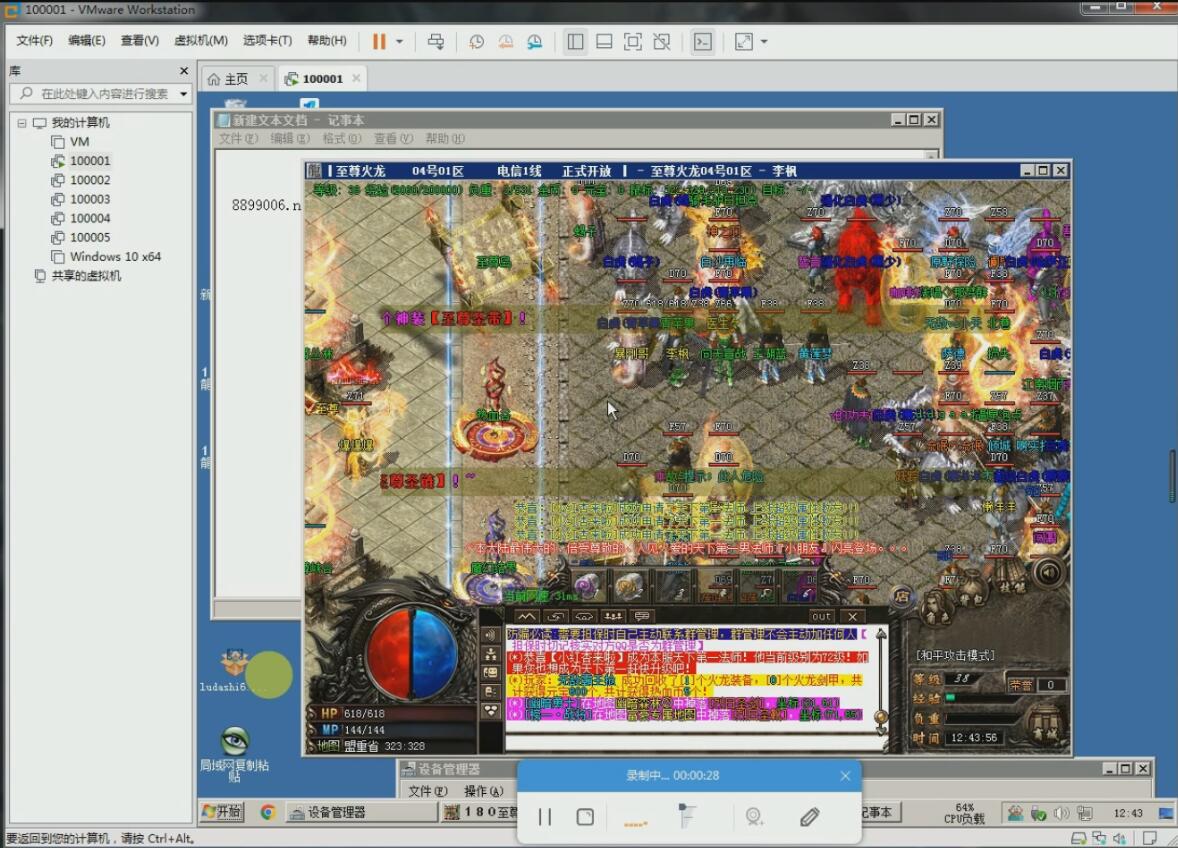Open the 文件 menu in Notepad window
Viewport: 1178px width, 848px height.
pos(238,139)
